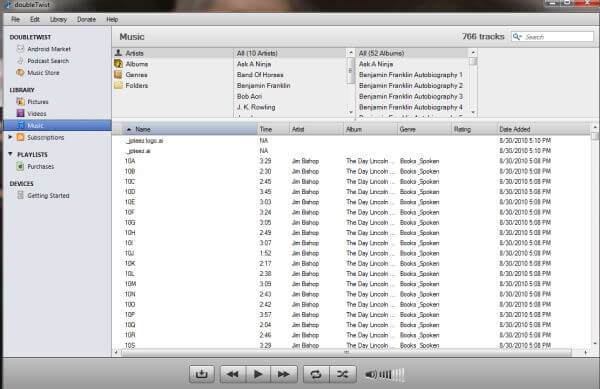This screenshot has height=389, width=600.
Task: Select J. K. Rowling artist
Action: click(x=256, y=107)
